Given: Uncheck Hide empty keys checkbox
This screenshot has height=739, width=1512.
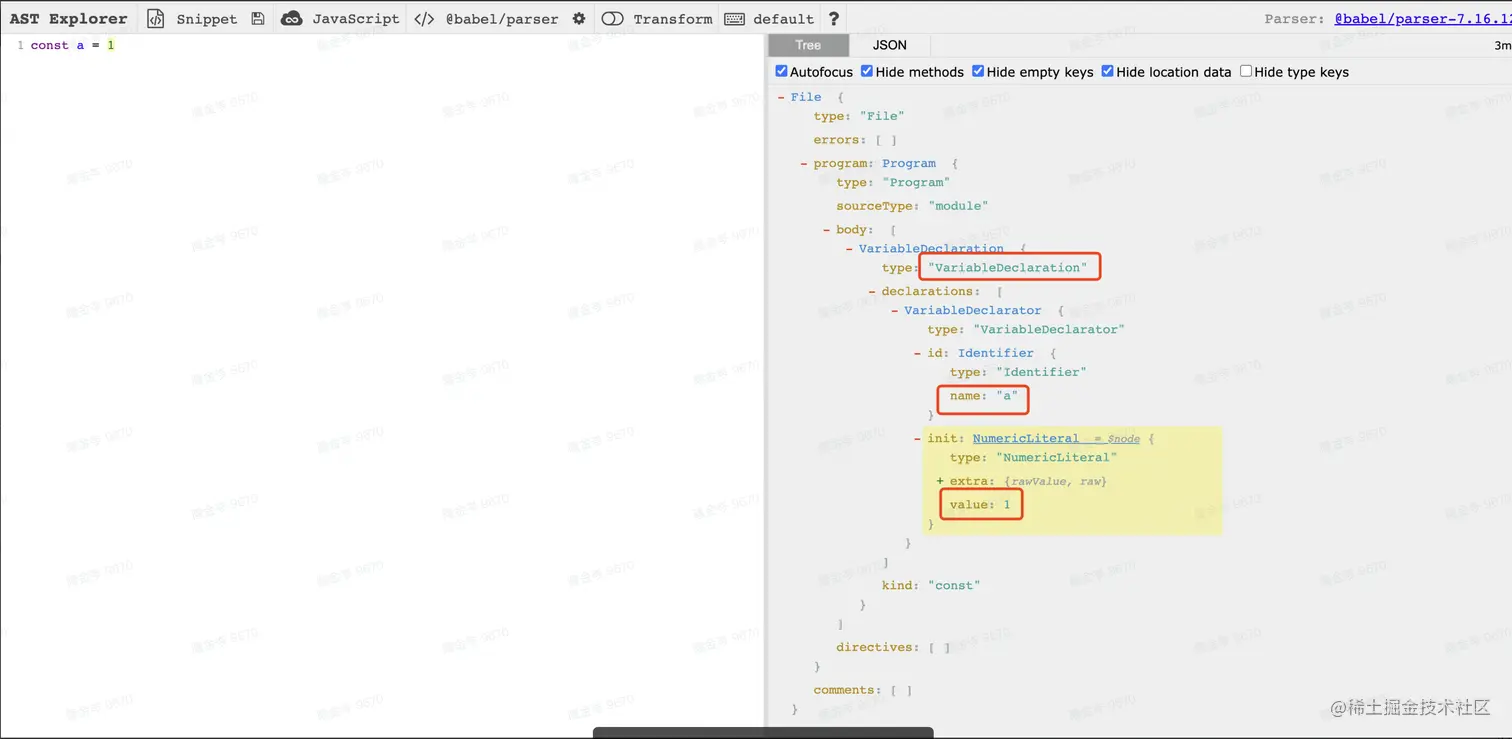Looking at the screenshot, I should pyautogui.click(x=978, y=71).
